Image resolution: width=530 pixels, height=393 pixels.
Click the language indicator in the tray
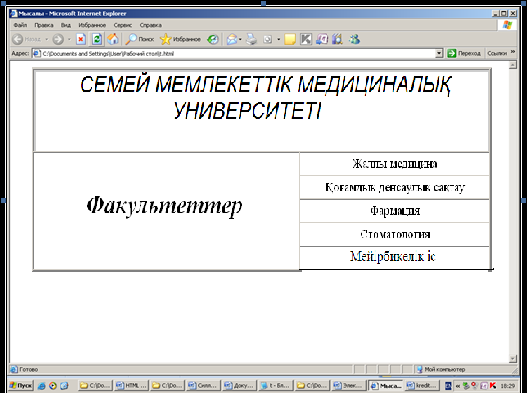pyautogui.click(x=448, y=386)
